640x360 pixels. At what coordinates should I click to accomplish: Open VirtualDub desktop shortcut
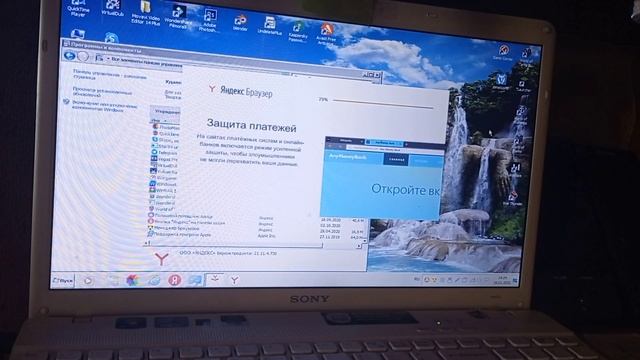click(112, 8)
